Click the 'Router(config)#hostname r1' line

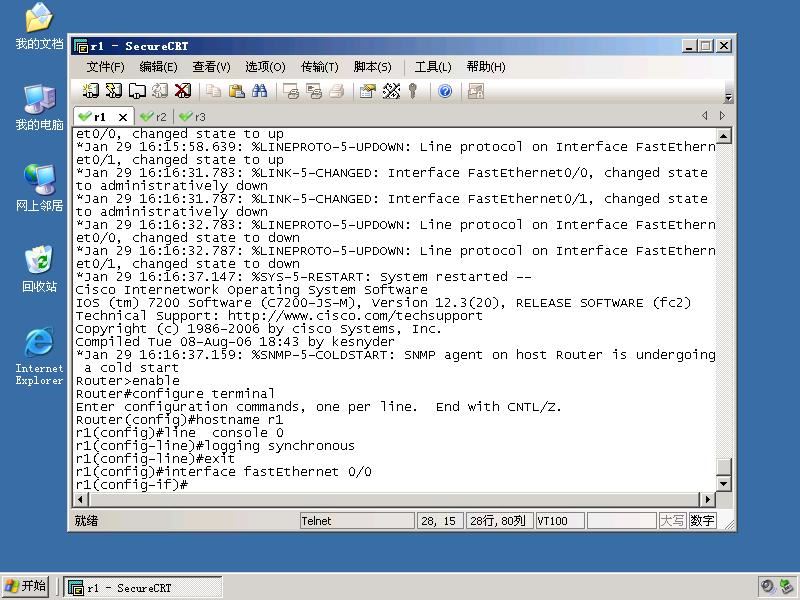(x=179, y=419)
